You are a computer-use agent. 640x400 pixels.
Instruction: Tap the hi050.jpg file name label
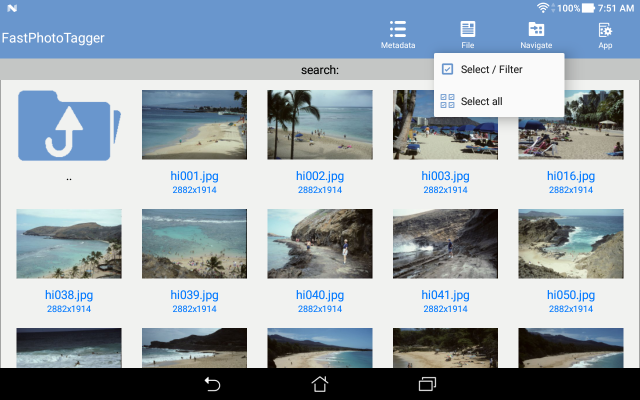pos(570,295)
